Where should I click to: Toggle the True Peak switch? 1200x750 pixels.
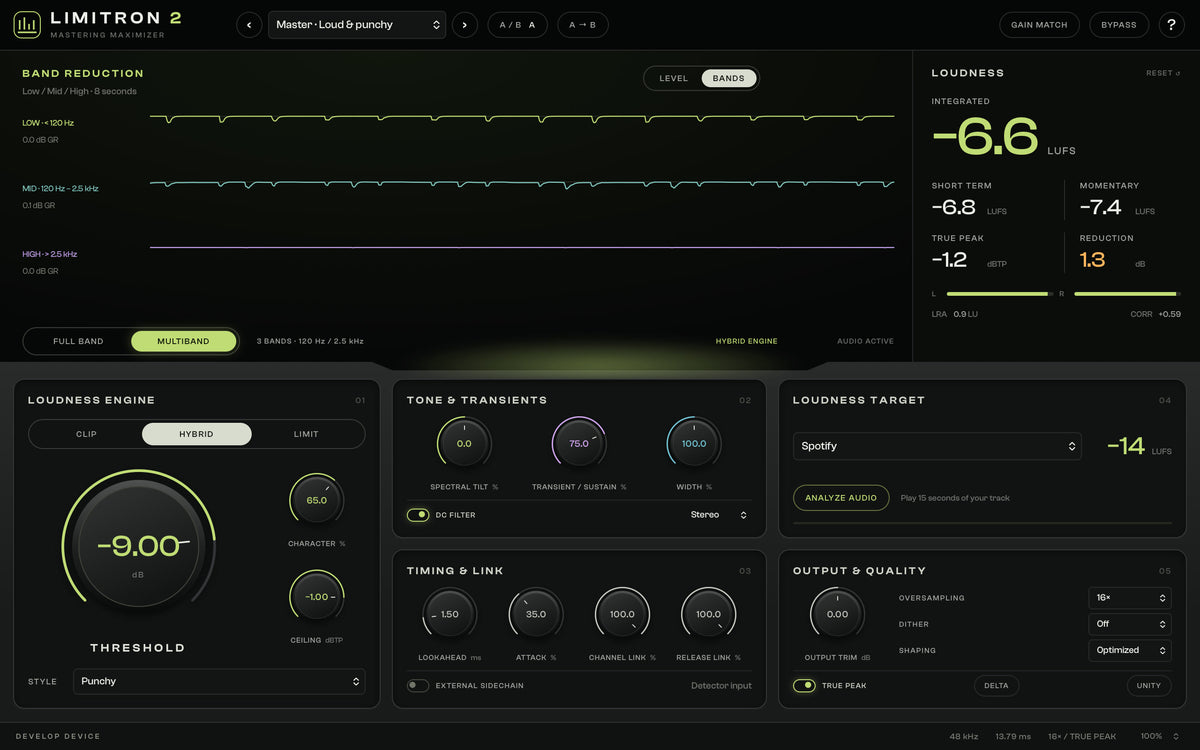(804, 685)
